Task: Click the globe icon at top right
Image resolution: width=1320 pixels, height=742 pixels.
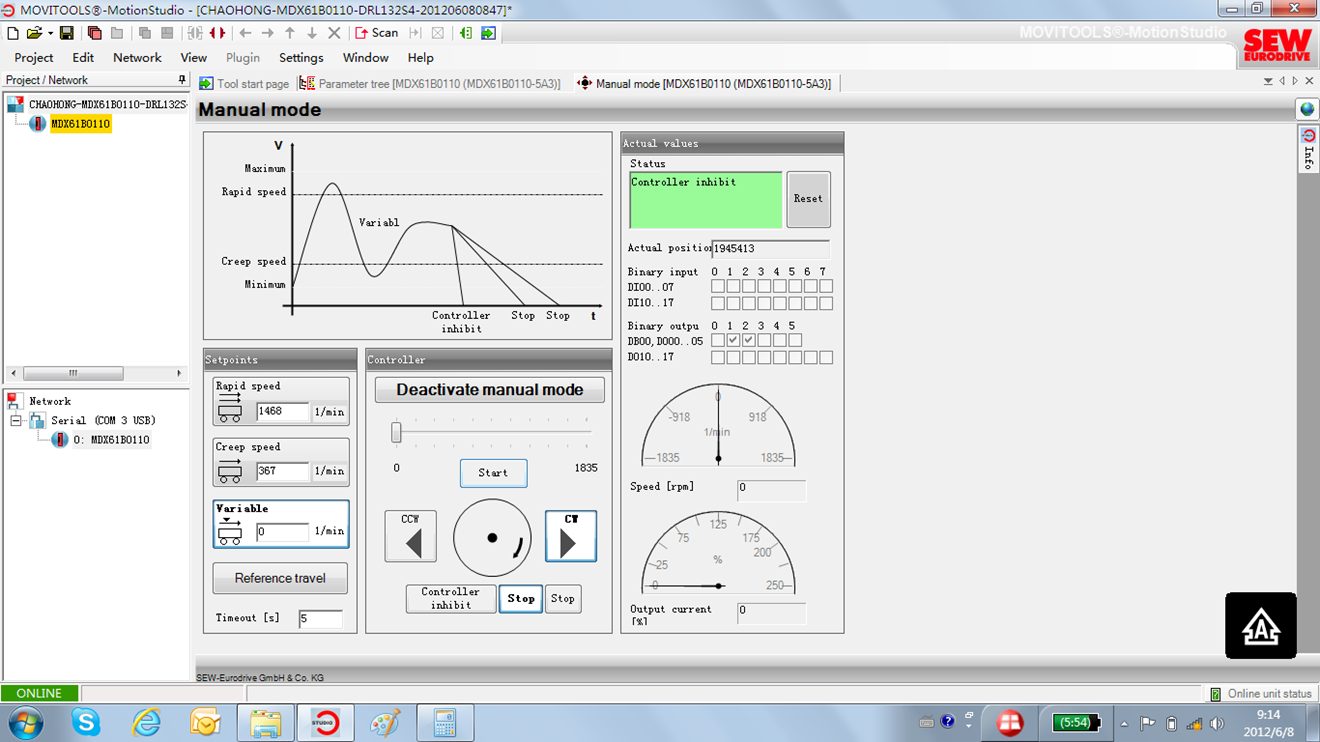Action: 1307,110
